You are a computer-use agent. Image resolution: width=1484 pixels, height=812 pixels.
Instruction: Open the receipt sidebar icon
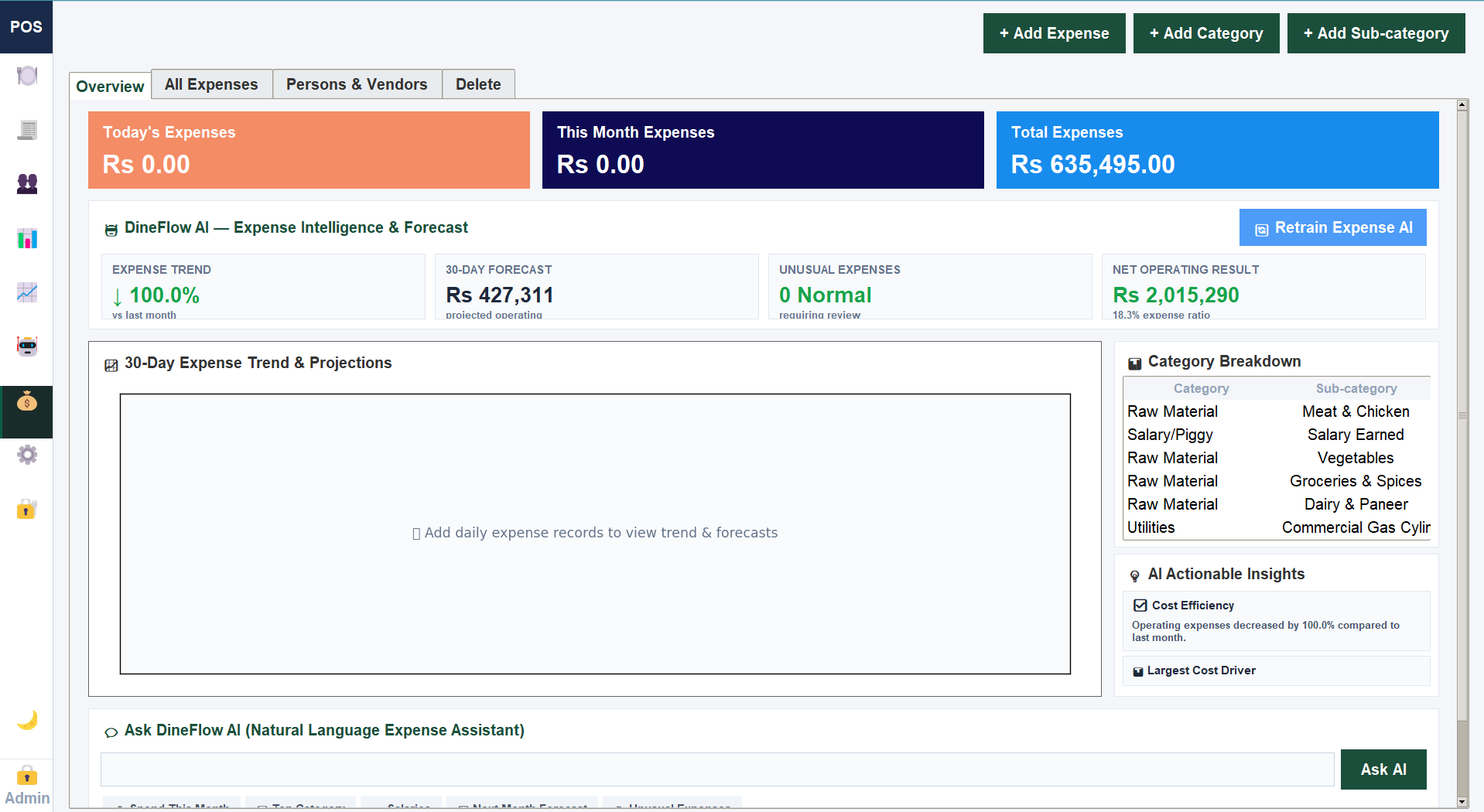27,130
